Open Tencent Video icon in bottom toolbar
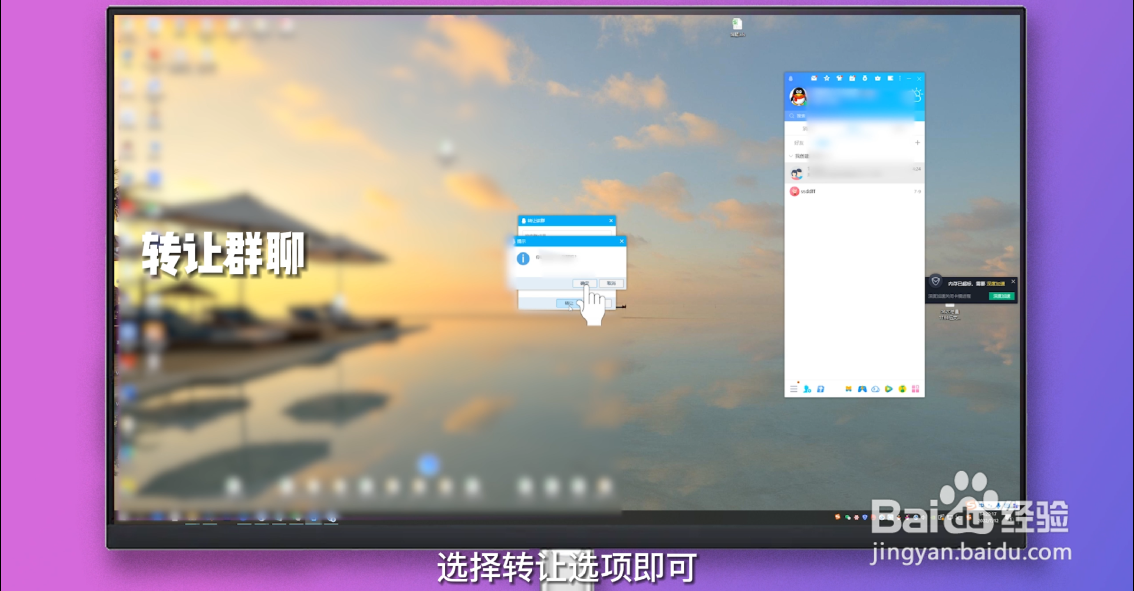The image size is (1134, 591). [x=889, y=389]
